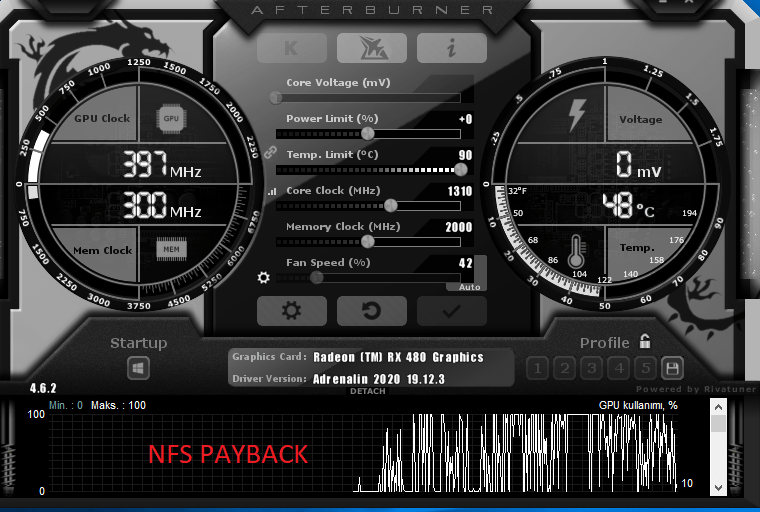
Task: Click the Memory Clock value 2000
Action: 459,227
